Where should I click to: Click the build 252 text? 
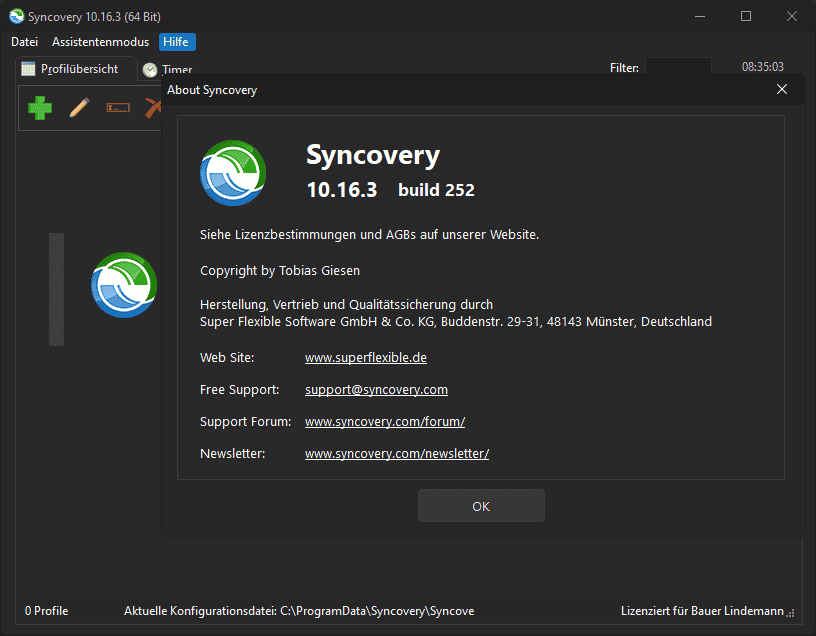tap(436, 190)
